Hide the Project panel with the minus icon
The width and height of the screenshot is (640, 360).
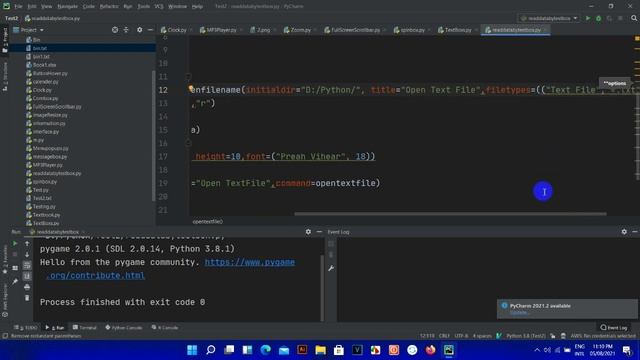pyautogui.click(x=150, y=30)
